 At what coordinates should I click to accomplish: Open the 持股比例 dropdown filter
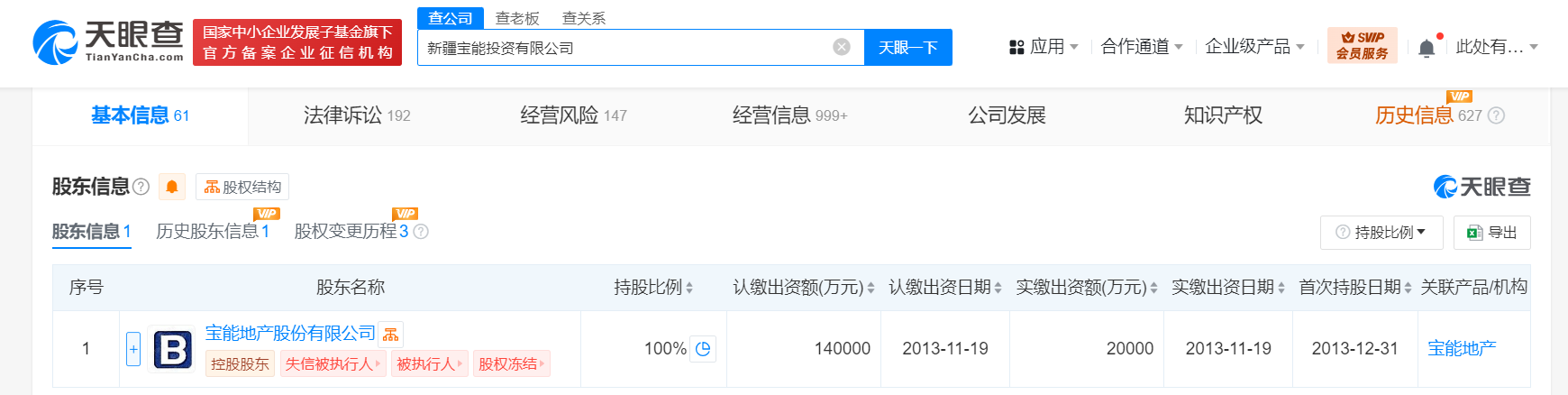[1381, 233]
